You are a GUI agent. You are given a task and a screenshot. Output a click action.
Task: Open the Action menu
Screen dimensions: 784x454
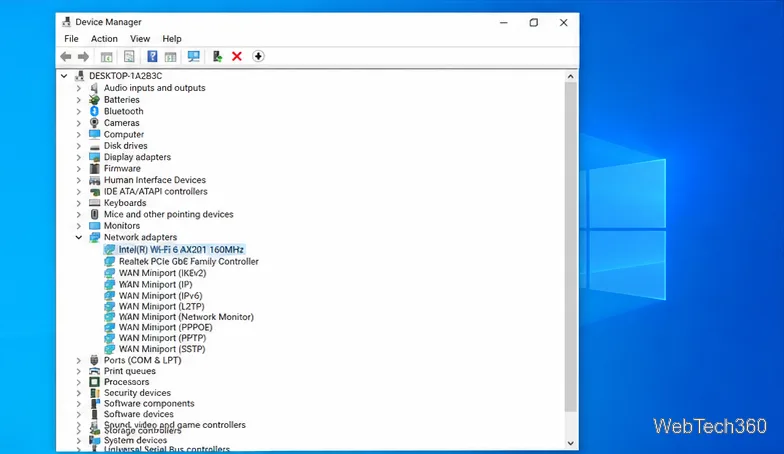(x=104, y=38)
